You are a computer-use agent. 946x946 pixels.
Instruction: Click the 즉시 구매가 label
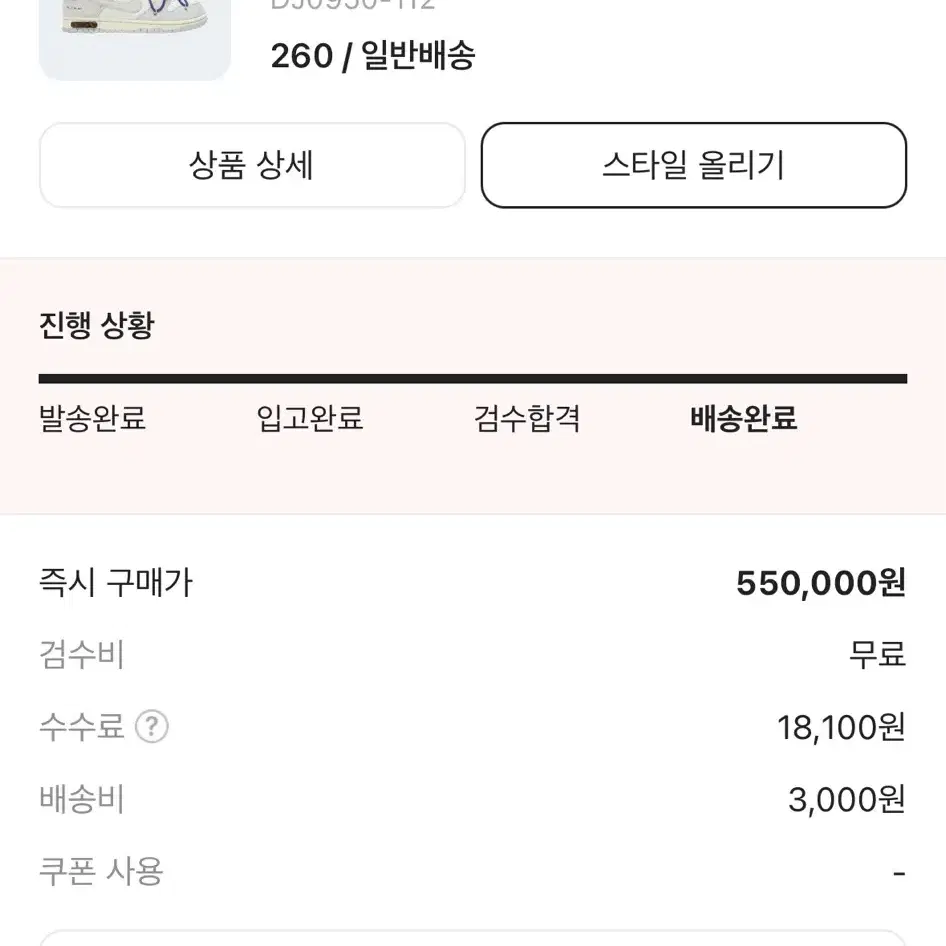point(116,583)
